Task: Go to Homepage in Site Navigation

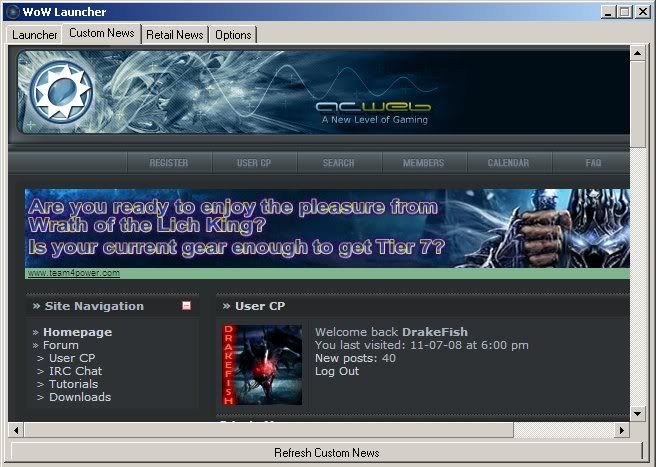Action: (77, 332)
